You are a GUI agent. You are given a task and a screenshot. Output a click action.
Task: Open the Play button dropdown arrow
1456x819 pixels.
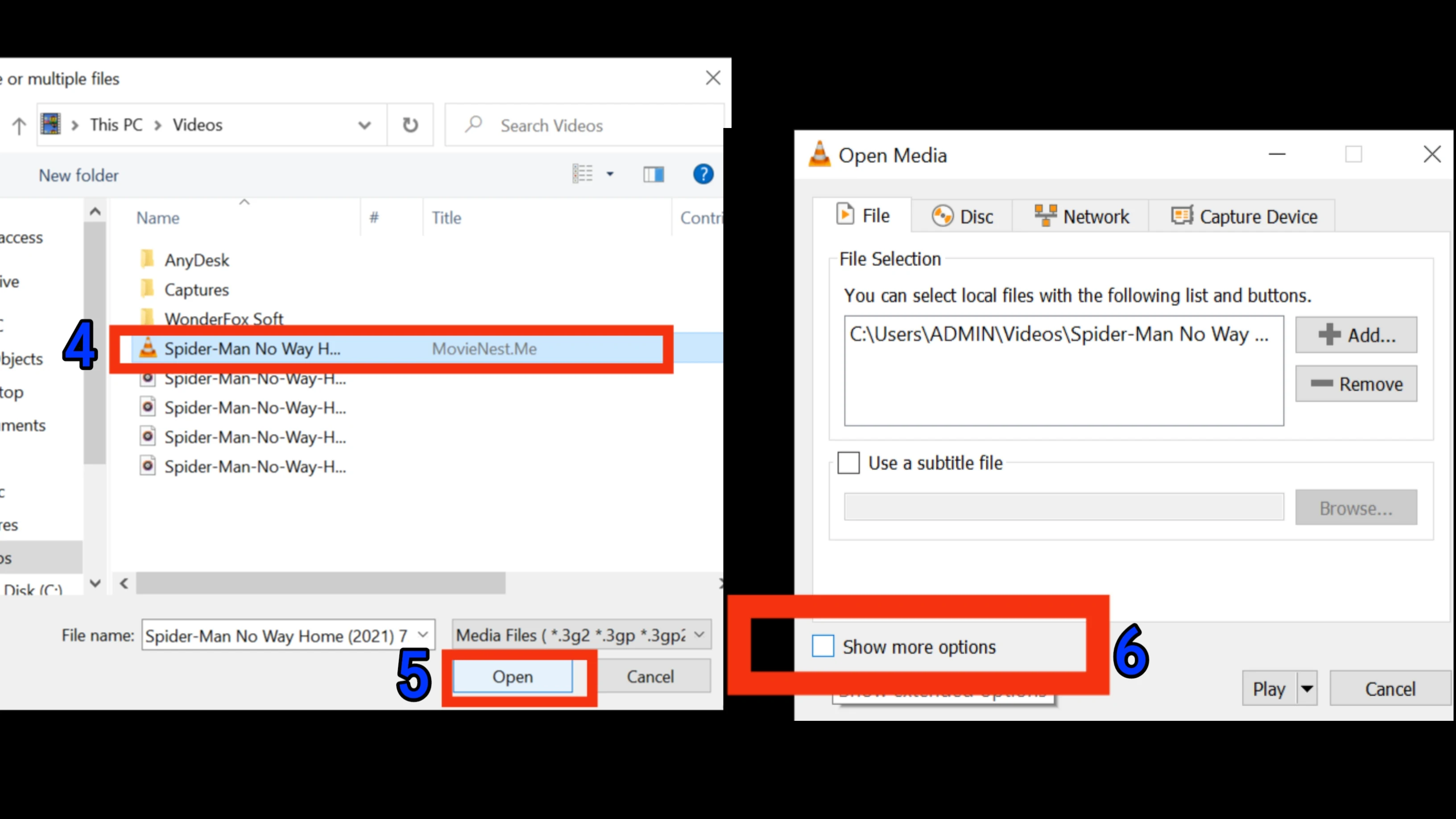point(1307,688)
